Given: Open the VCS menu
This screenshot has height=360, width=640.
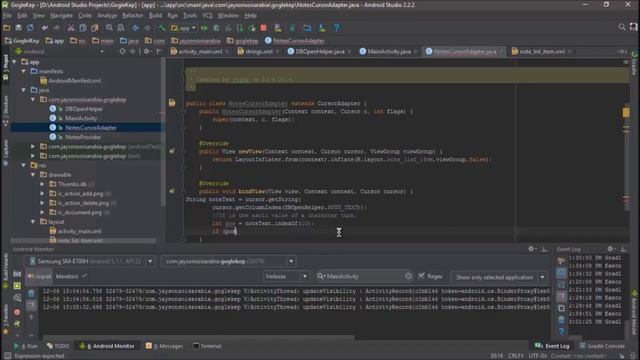Looking at the screenshot, I should click(207, 16).
